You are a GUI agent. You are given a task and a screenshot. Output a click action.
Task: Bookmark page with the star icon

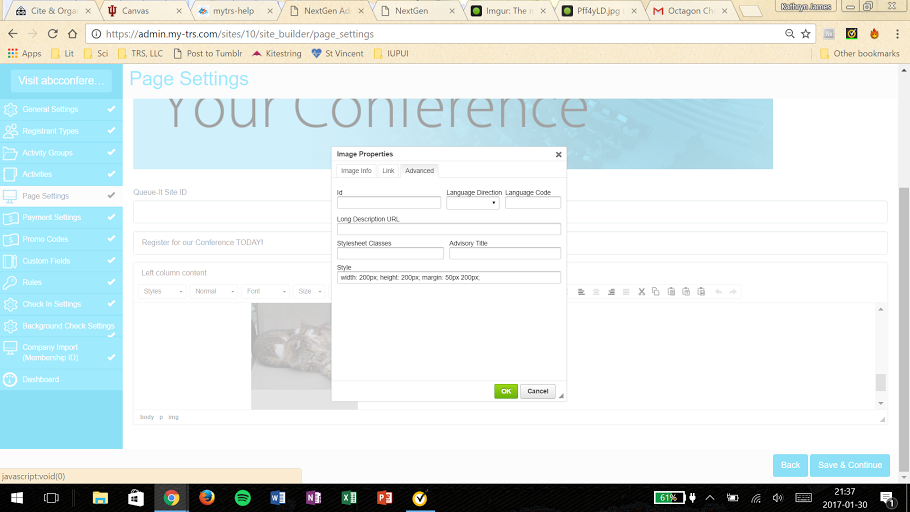(805, 33)
